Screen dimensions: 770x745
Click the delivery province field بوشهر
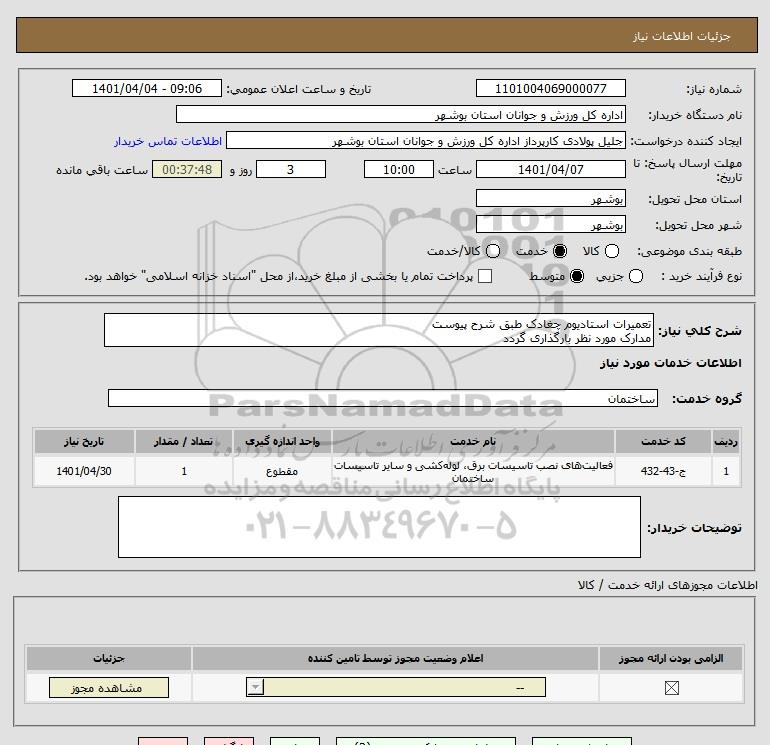[x=550, y=198]
